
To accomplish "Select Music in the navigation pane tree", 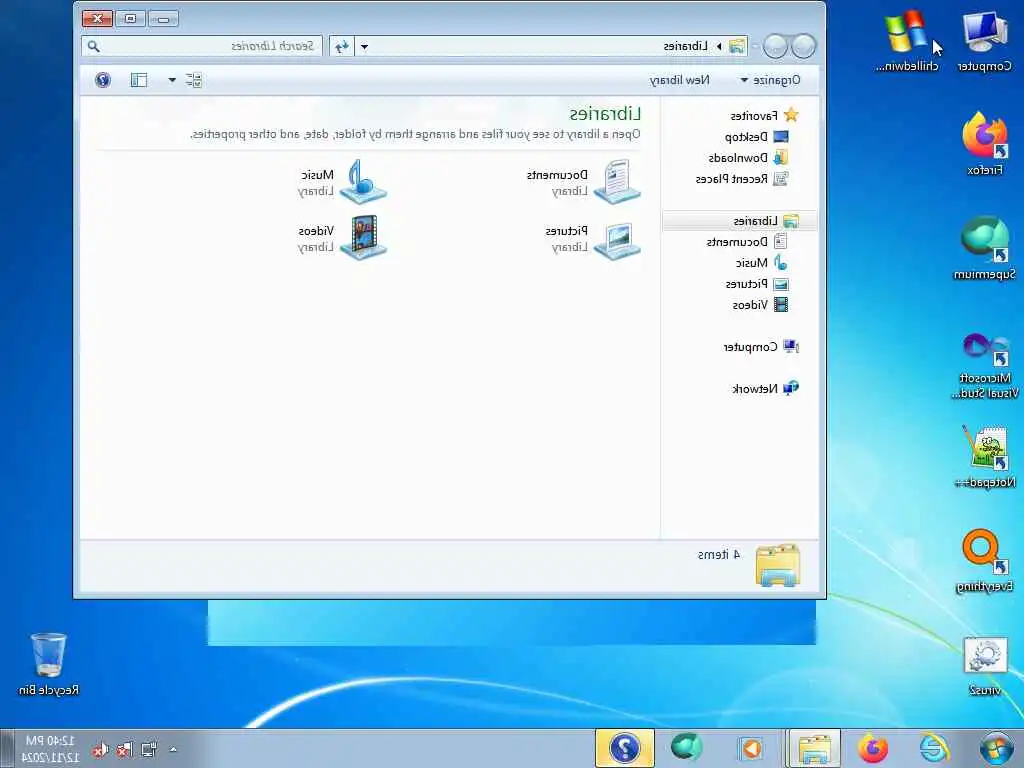I will click(x=761, y=263).
